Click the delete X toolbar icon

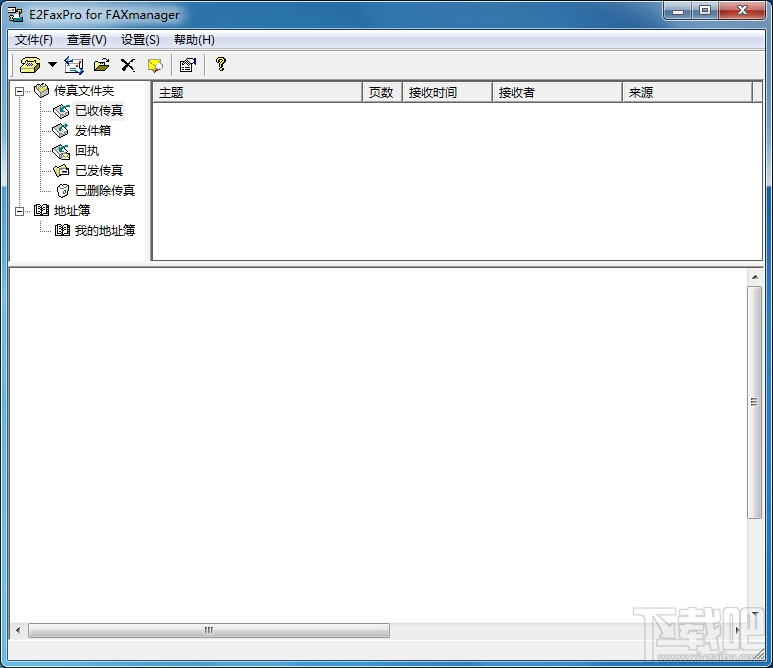pyautogui.click(x=128, y=65)
